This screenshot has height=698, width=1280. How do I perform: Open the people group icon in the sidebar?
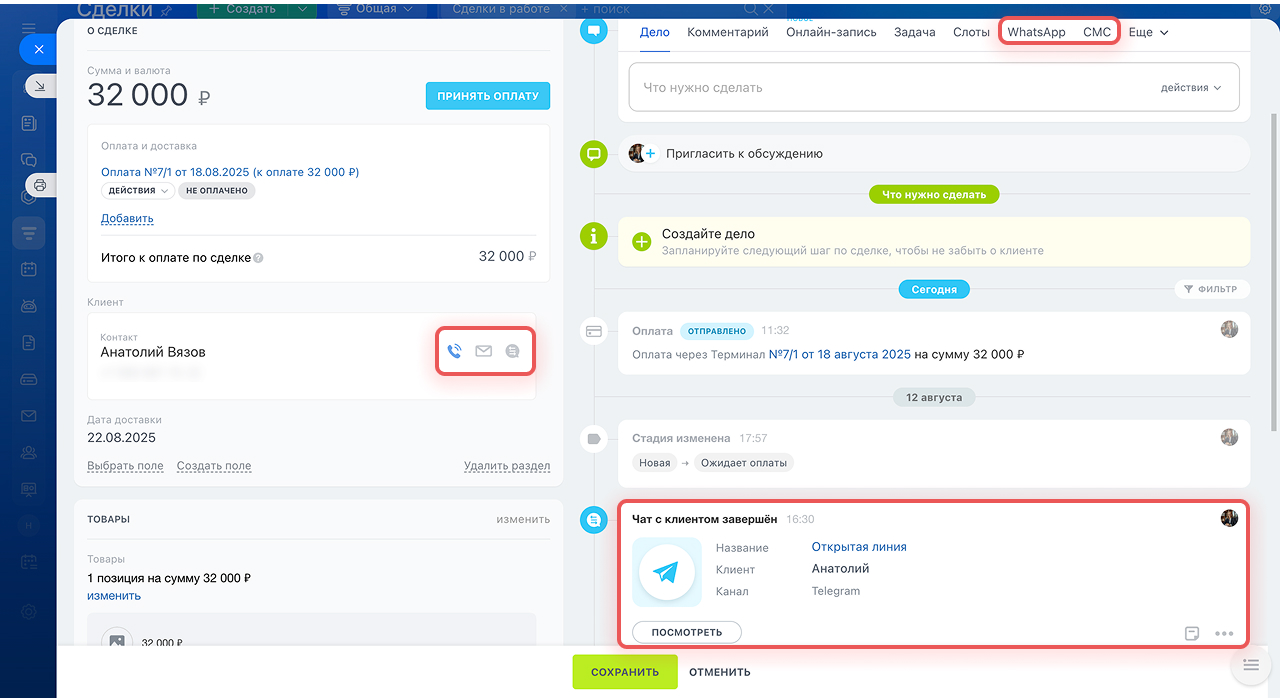point(29,452)
